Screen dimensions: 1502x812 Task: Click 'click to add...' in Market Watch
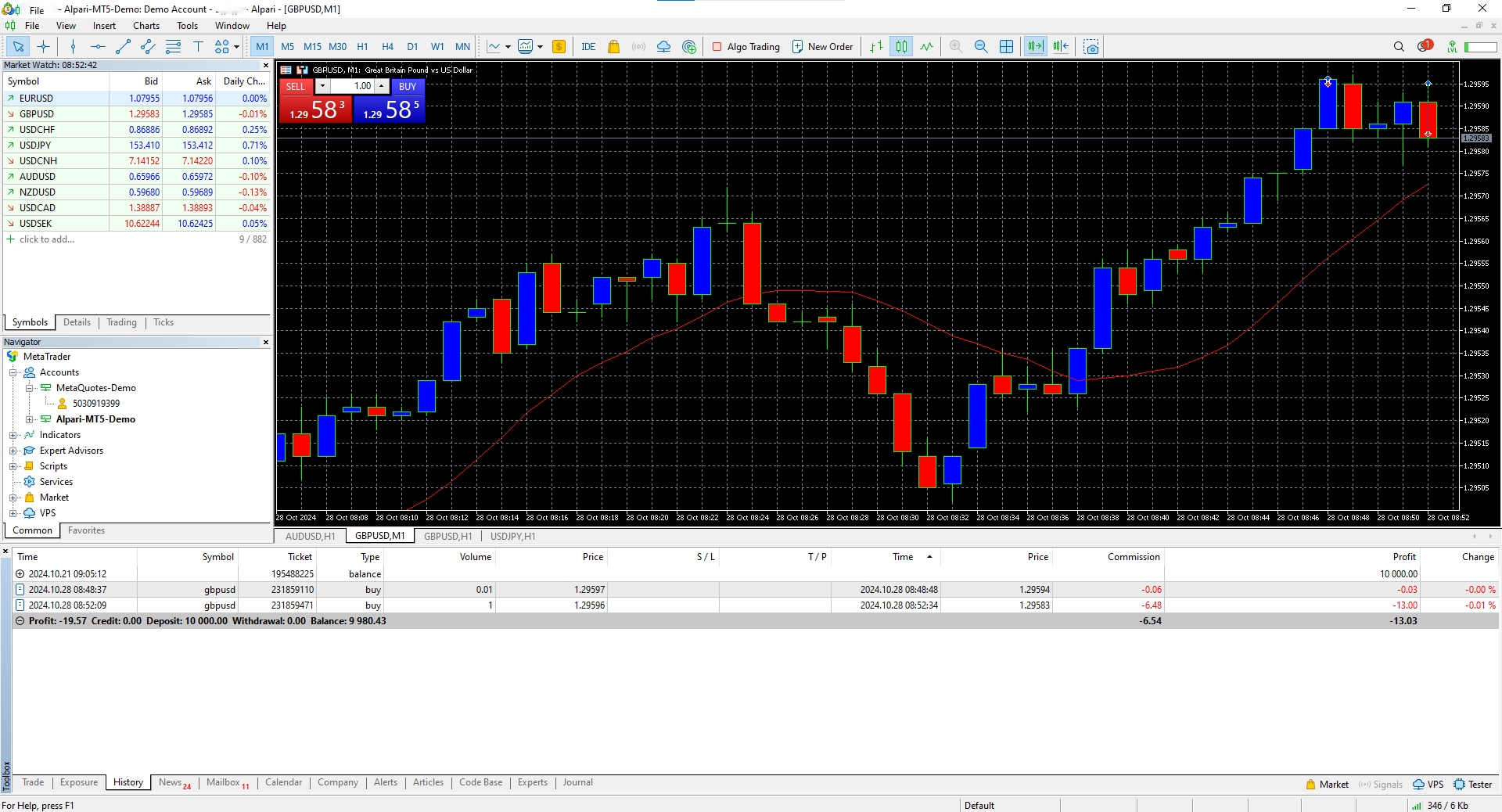pos(47,239)
